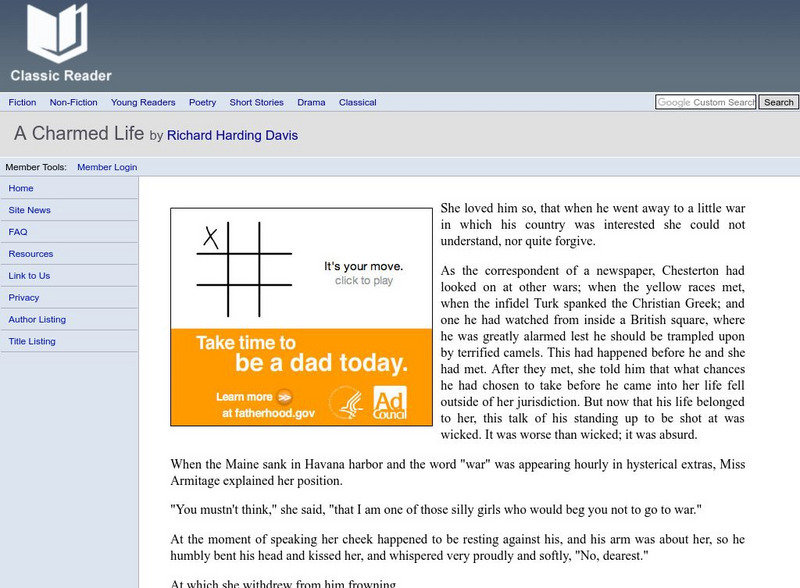
Task: Open Site News in sidebar
Action: (x=29, y=210)
